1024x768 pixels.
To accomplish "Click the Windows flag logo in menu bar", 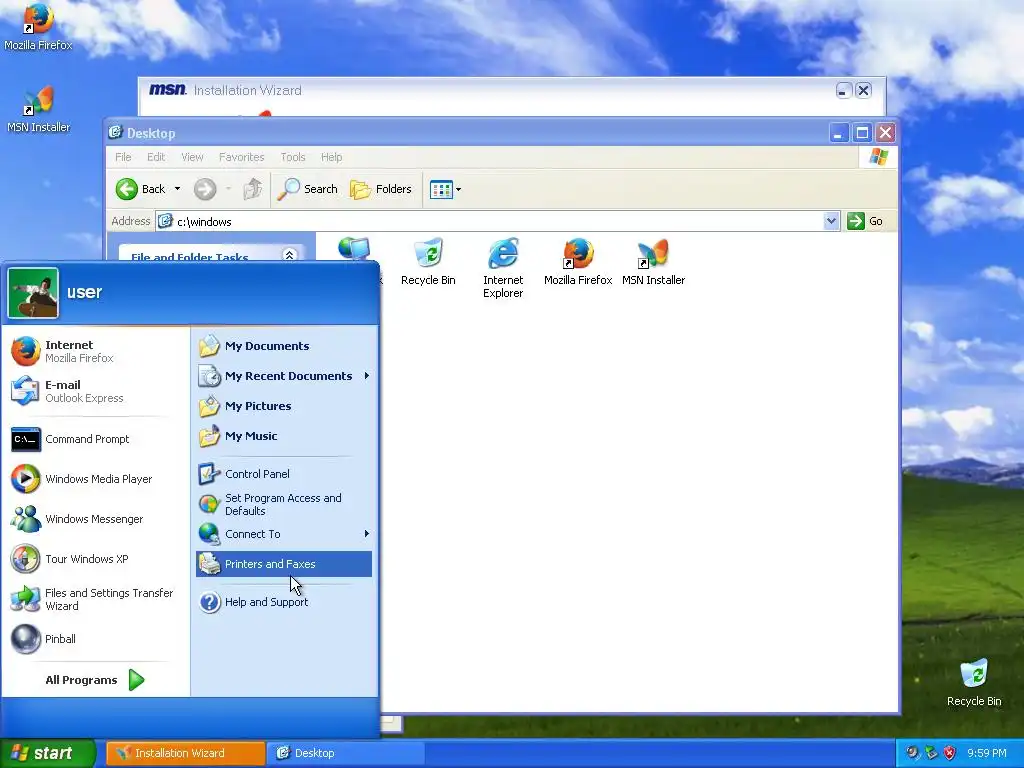I will click(x=878, y=157).
